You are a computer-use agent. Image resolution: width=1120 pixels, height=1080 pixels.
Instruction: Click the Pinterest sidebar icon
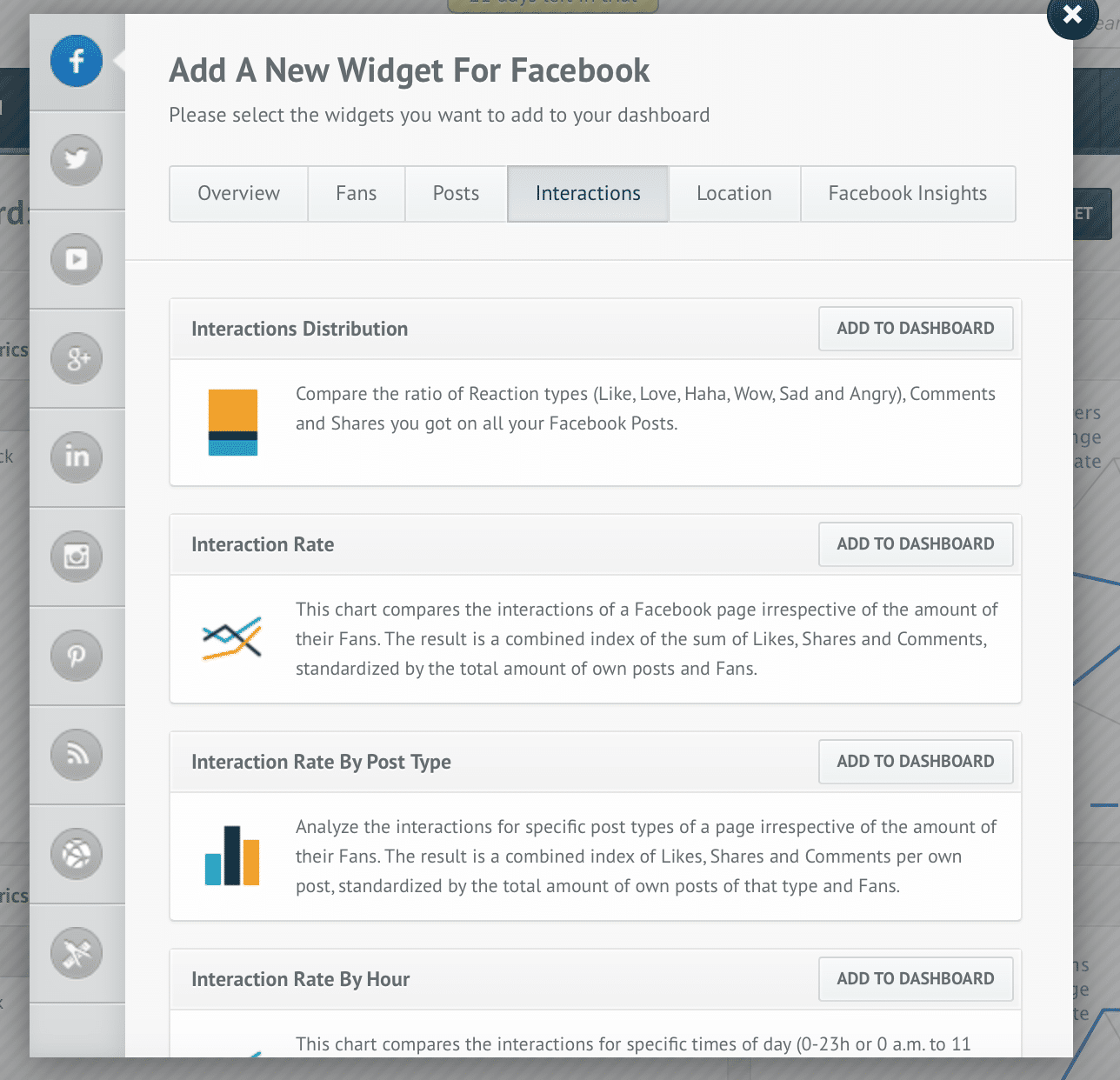[x=77, y=656]
